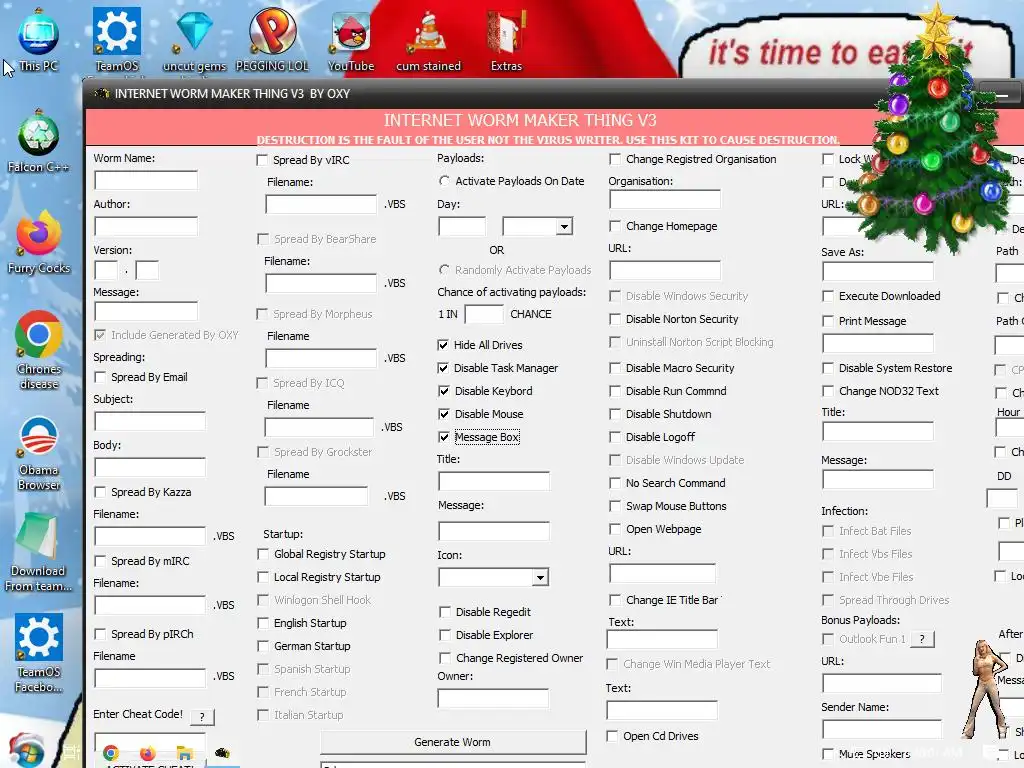Uncheck Disable Mouse
Screen dimensions: 1024x768
click(443, 414)
